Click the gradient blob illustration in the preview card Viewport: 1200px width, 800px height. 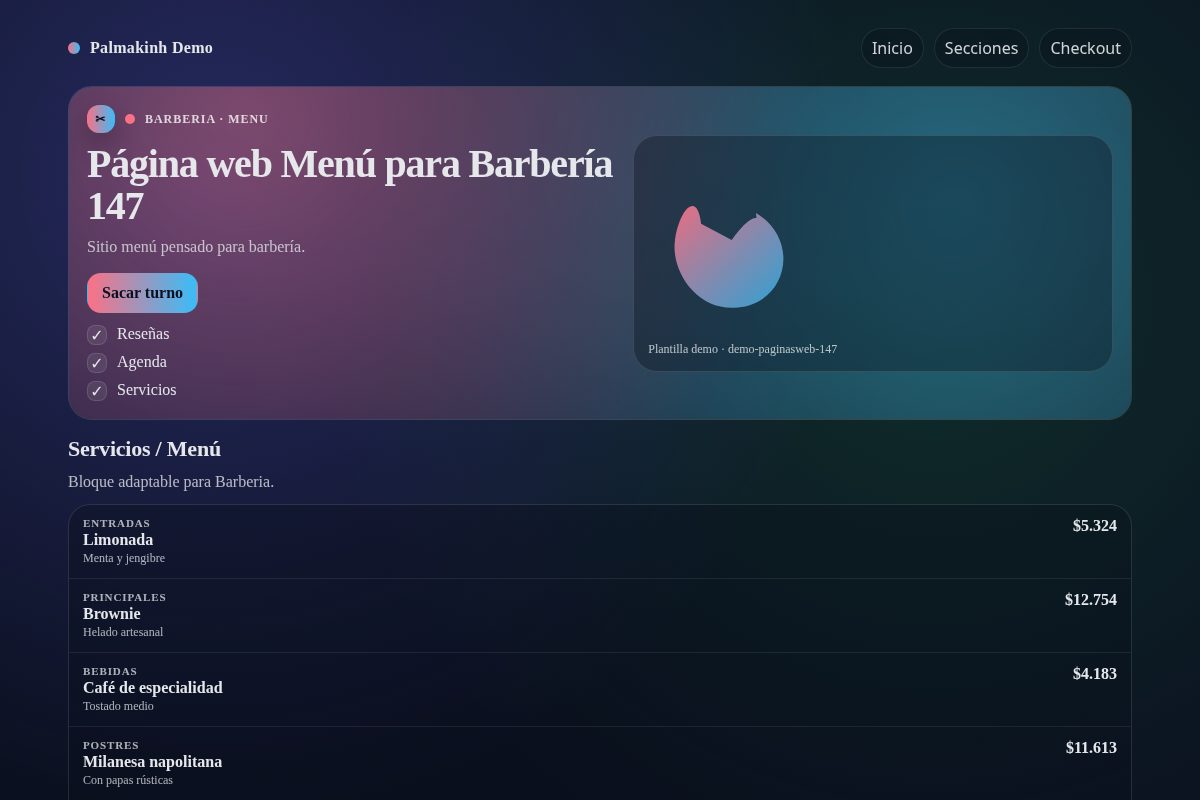(x=729, y=257)
